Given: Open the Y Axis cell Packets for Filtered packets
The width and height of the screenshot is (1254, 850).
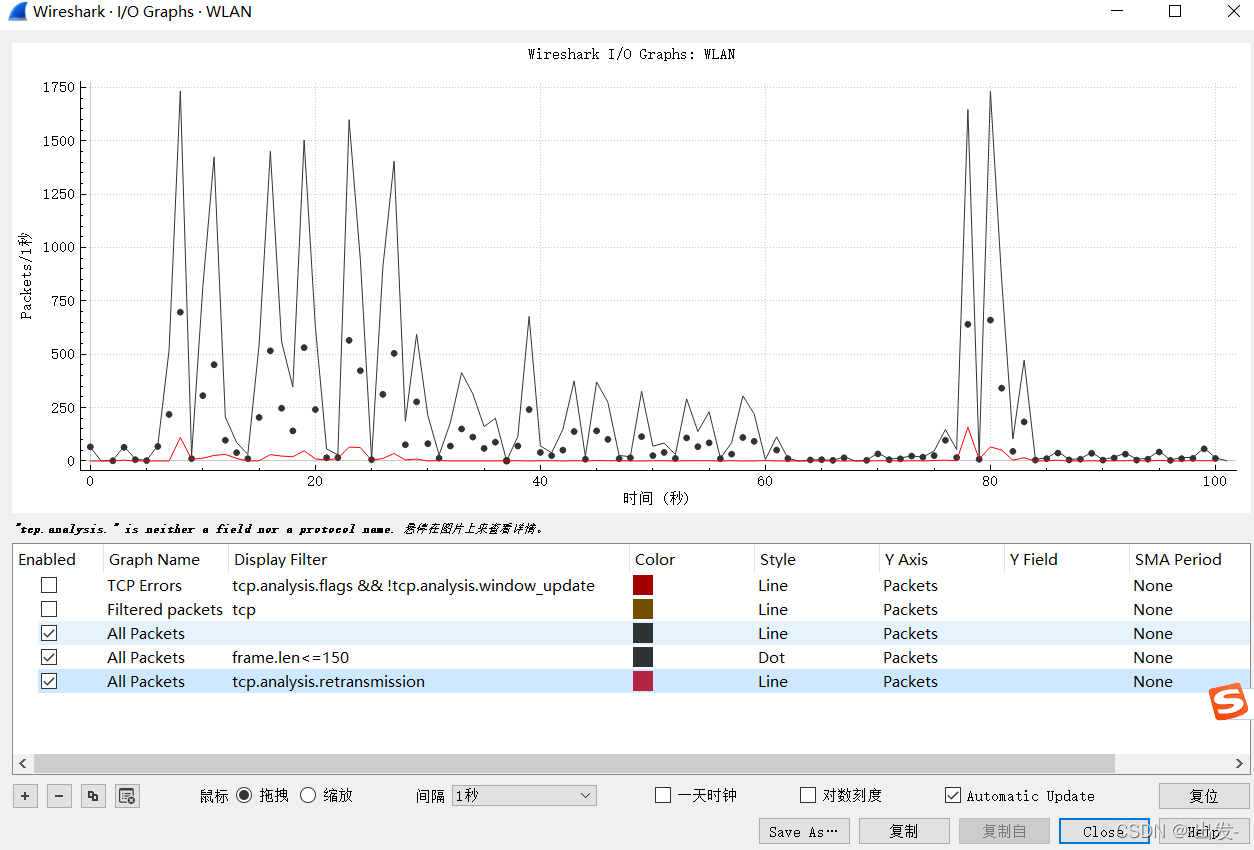Looking at the screenshot, I should [x=941, y=609].
